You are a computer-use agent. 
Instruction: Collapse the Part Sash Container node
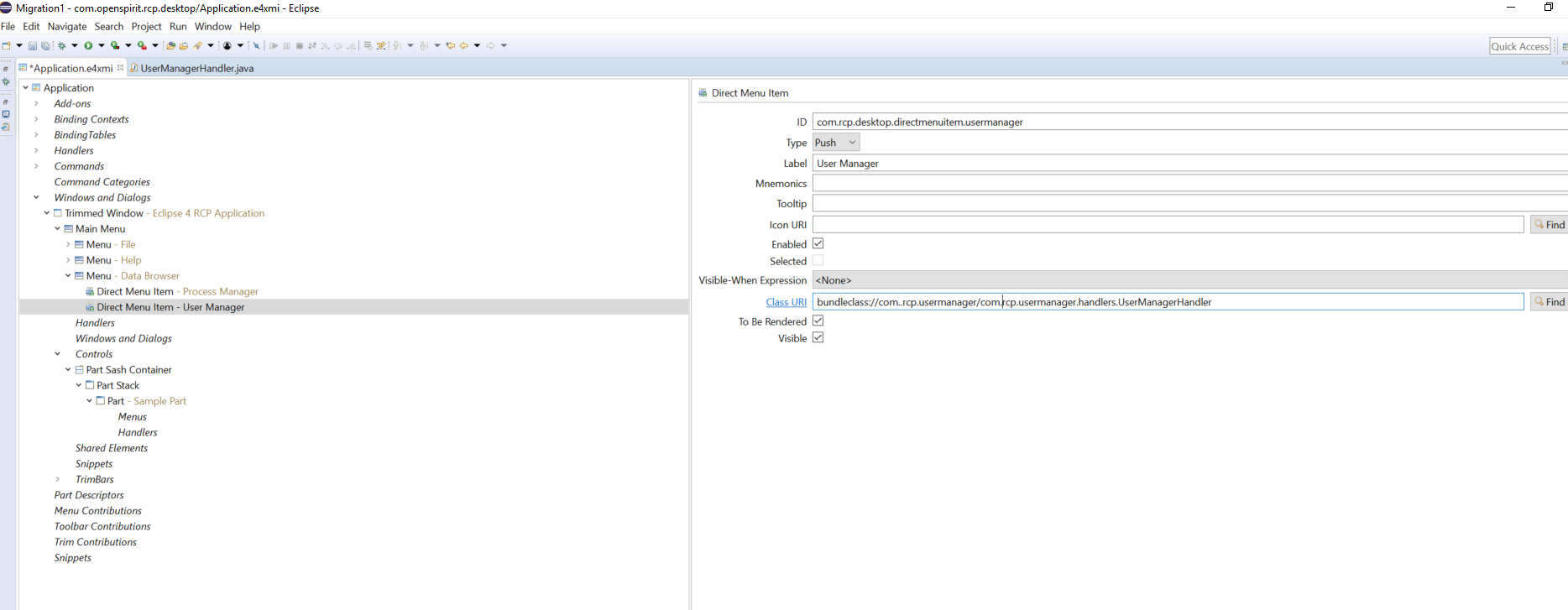[68, 369]
